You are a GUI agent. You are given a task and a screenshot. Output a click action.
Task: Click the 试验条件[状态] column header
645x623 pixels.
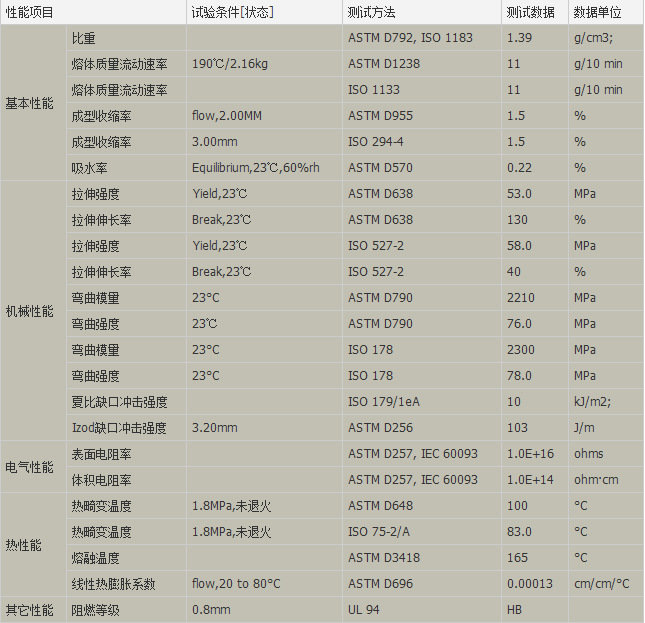tap(264, 12)
